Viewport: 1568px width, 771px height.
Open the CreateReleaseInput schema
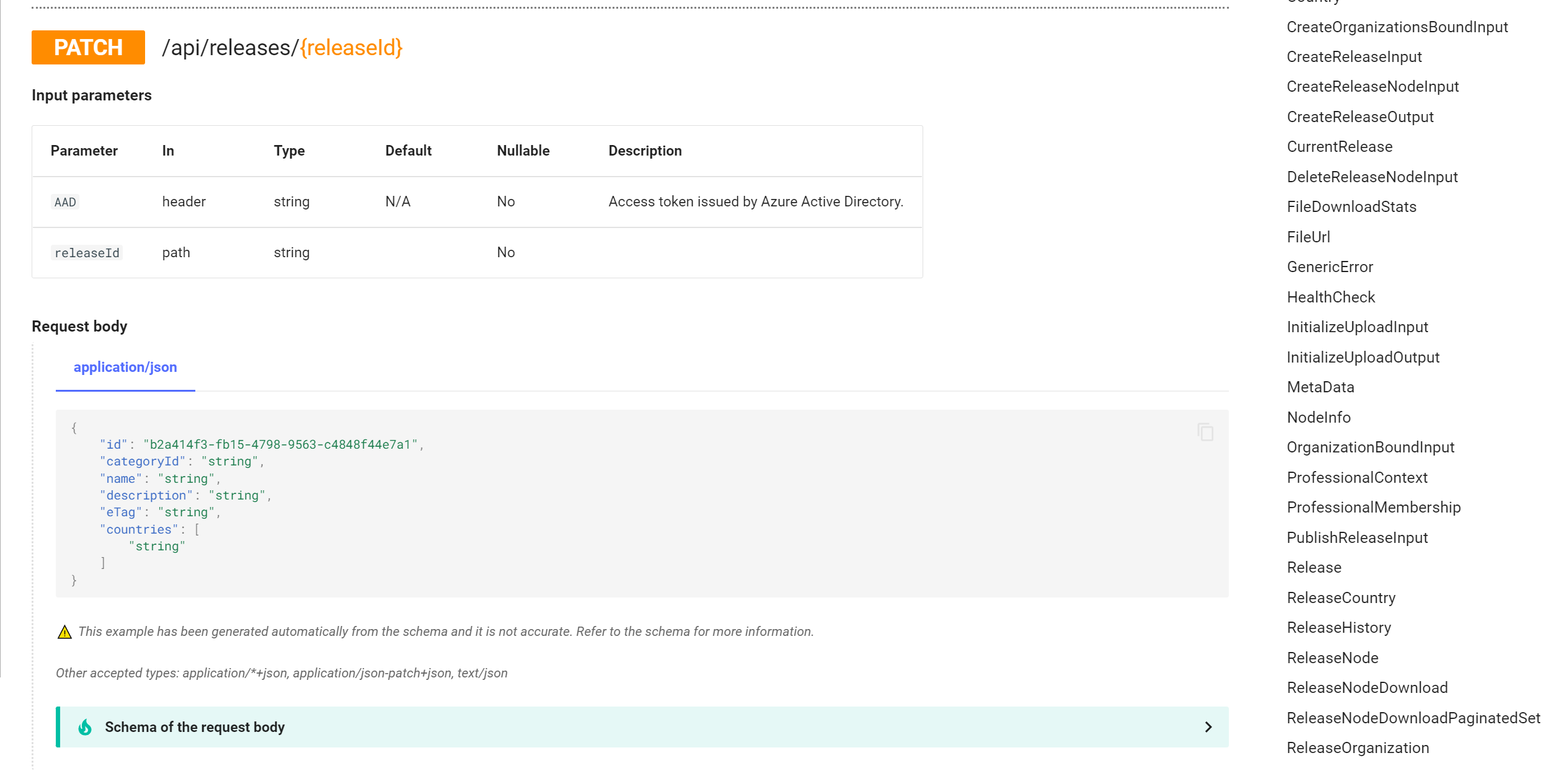[x=1355, y=56]
